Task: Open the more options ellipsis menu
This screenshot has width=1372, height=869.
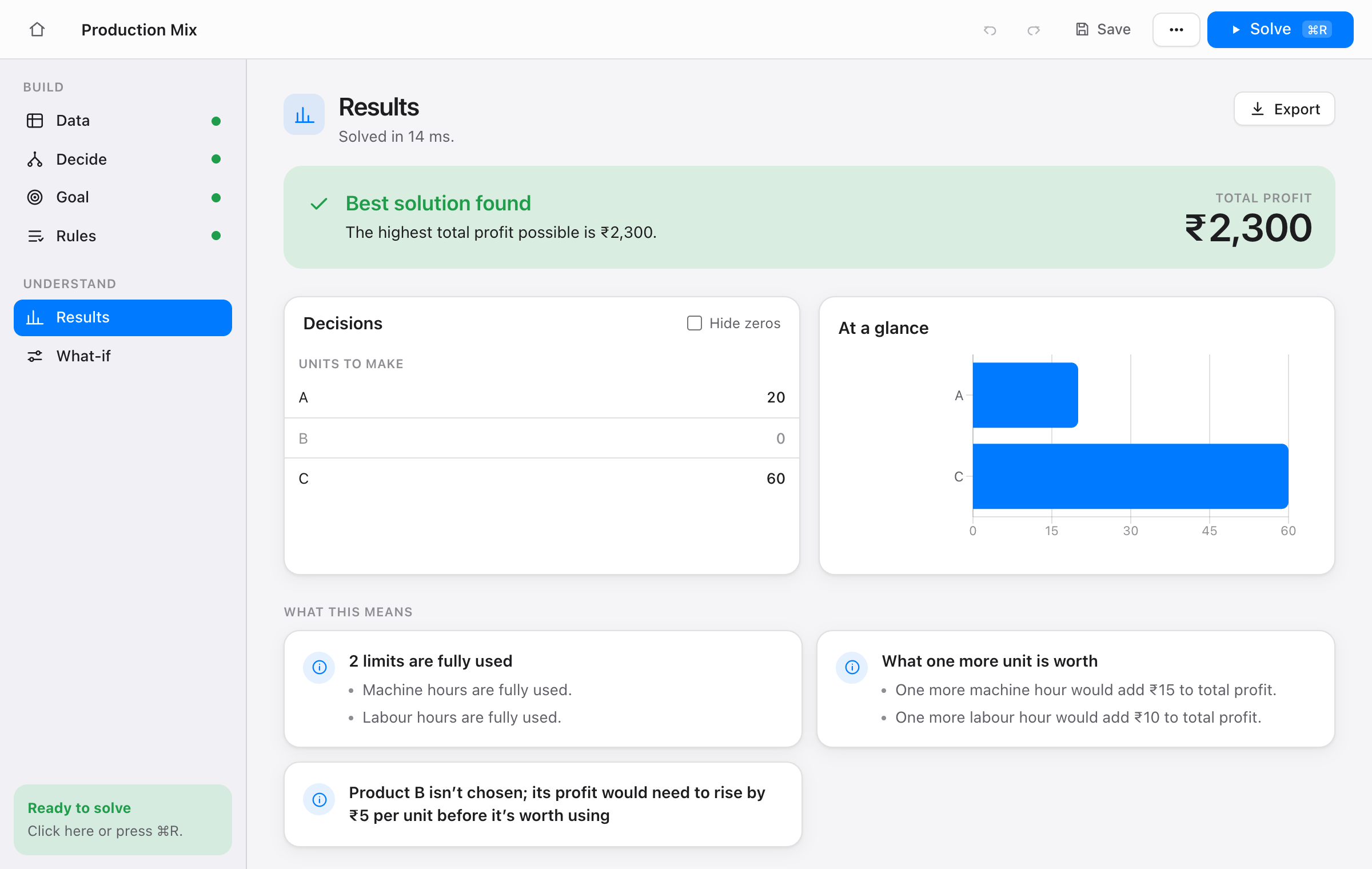Action: (1176, 30)
